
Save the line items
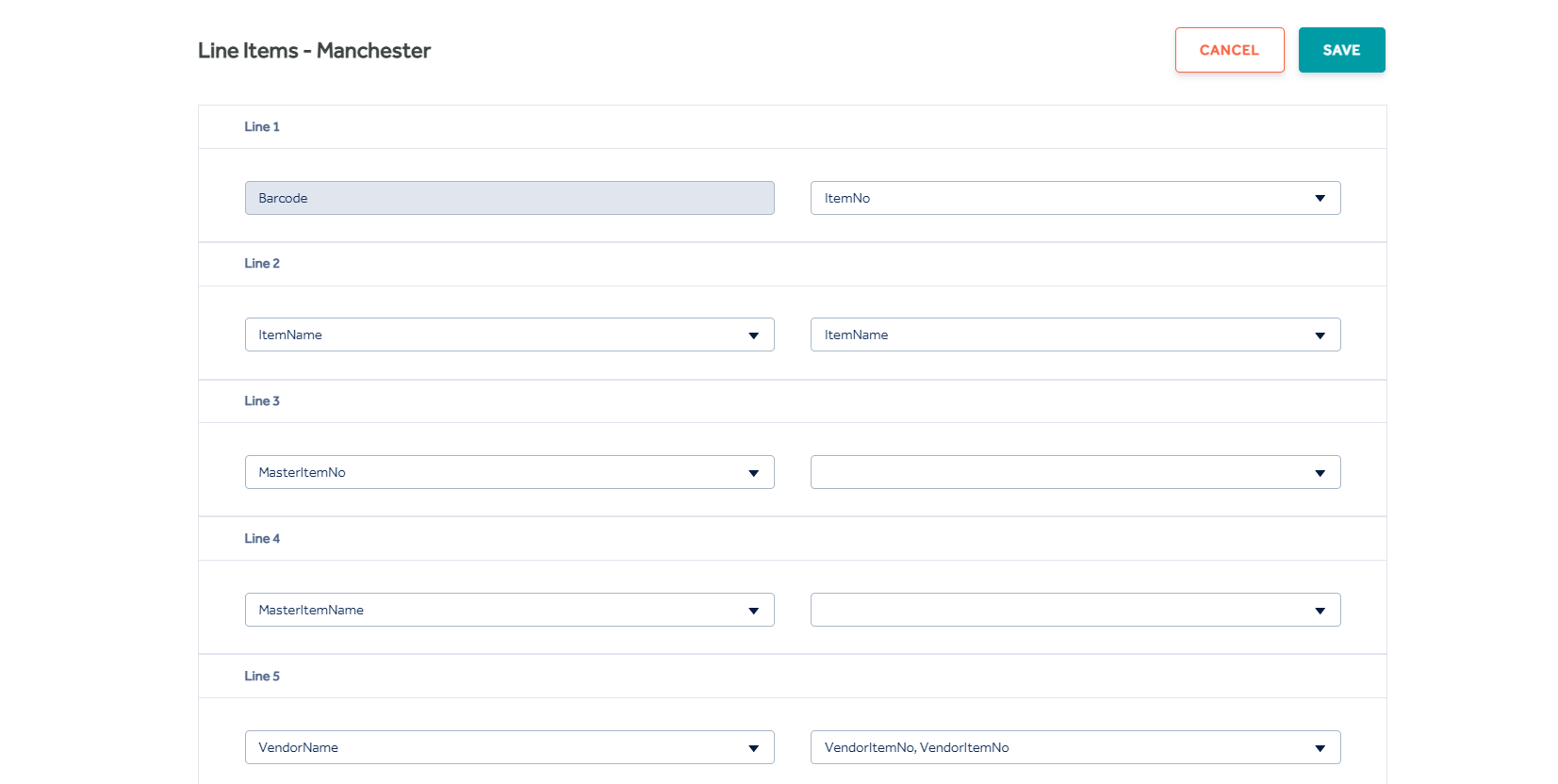(1341, 50)
